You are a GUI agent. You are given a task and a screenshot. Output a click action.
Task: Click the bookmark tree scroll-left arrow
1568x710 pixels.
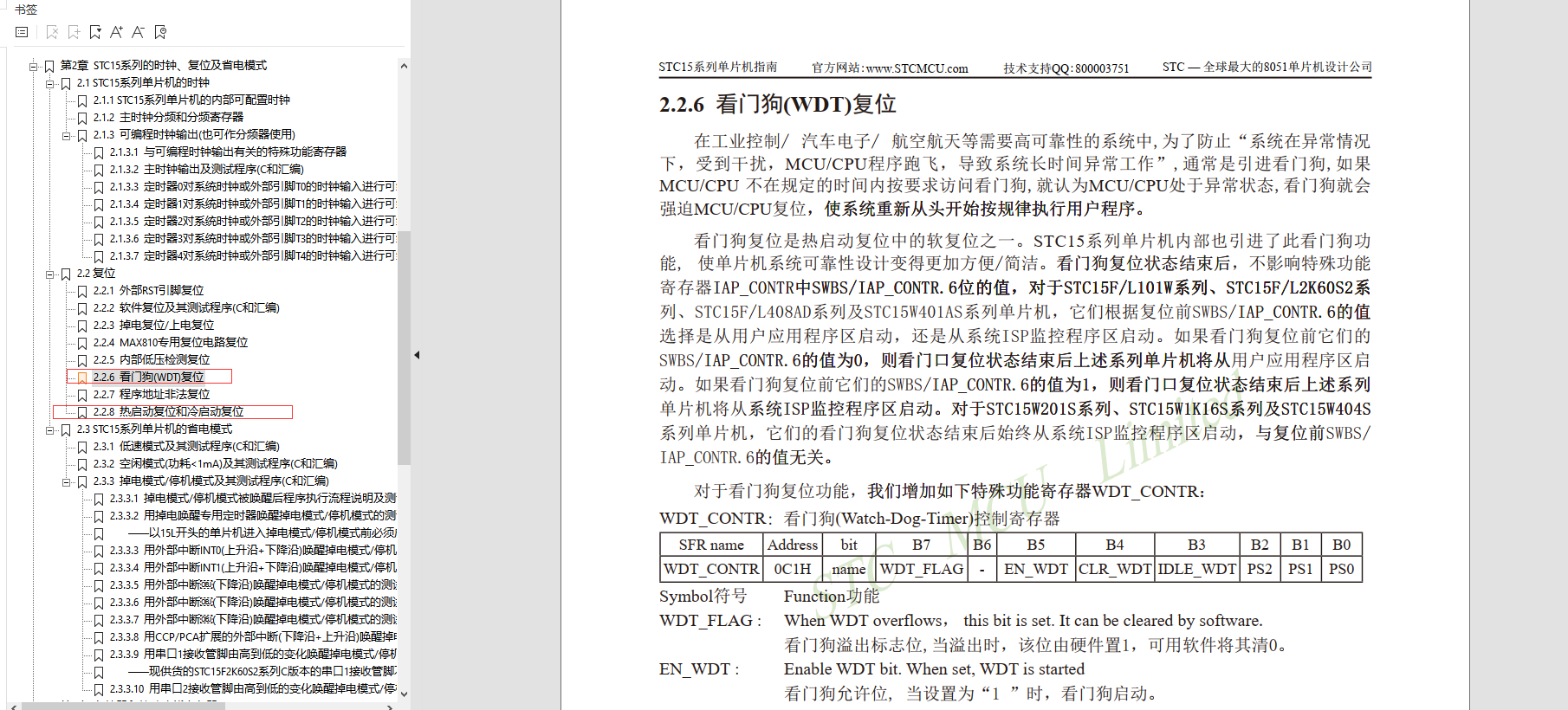click(x=13, y=707)
